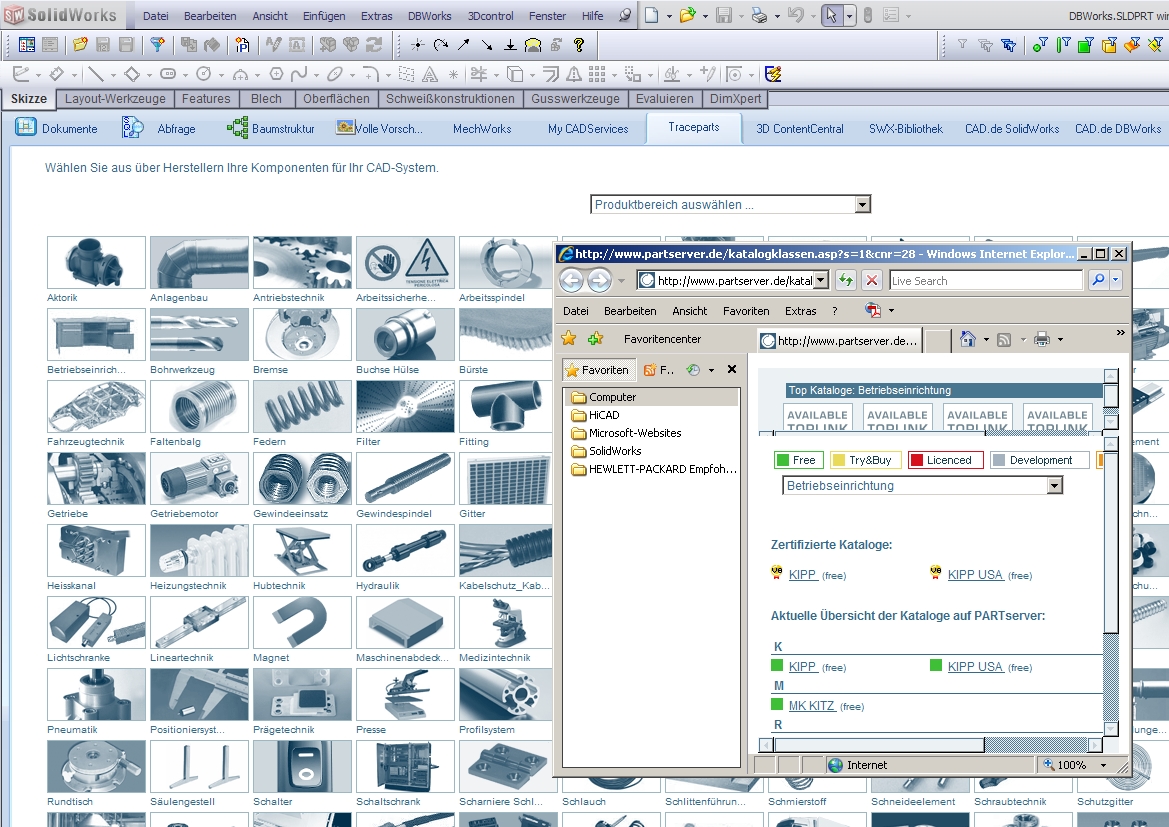Close the Favoriten side pane
This screenshot has height=827, width=1169.
click(x=732, y=369)
